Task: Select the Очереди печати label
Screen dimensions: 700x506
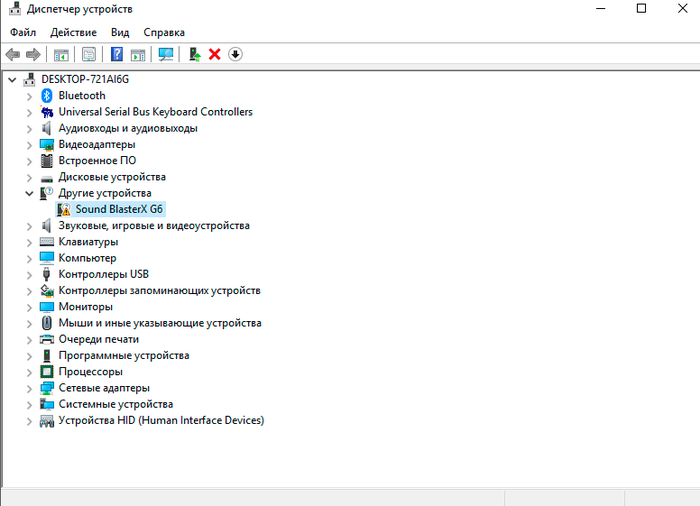Action: [99, 339]
